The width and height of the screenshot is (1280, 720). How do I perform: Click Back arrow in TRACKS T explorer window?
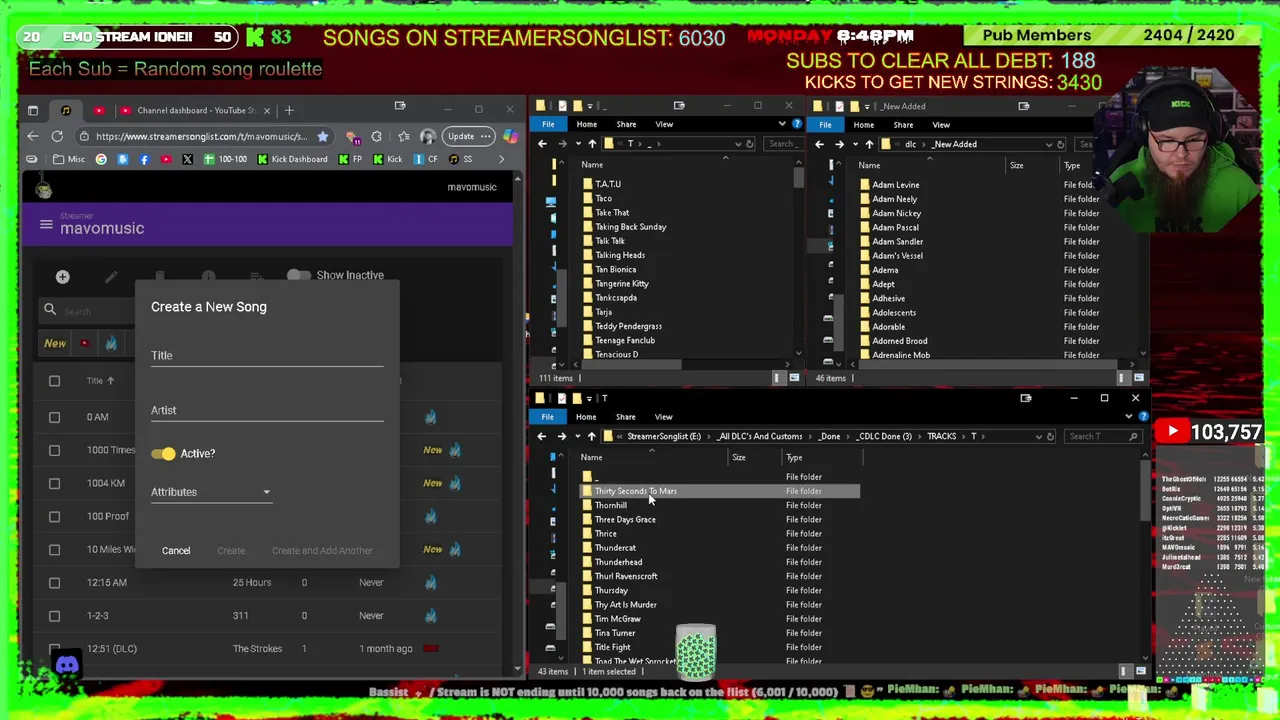click(541, 436)
